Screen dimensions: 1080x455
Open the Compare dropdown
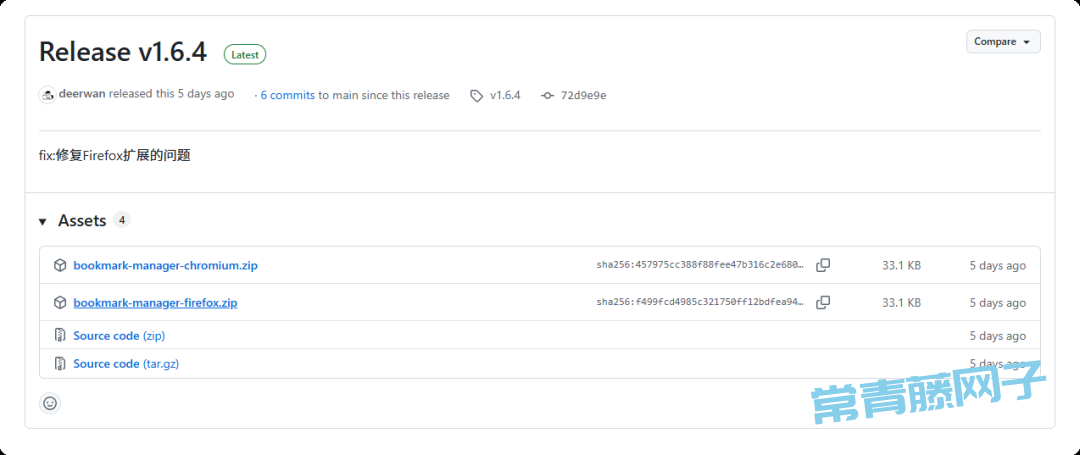(1003, 42)
